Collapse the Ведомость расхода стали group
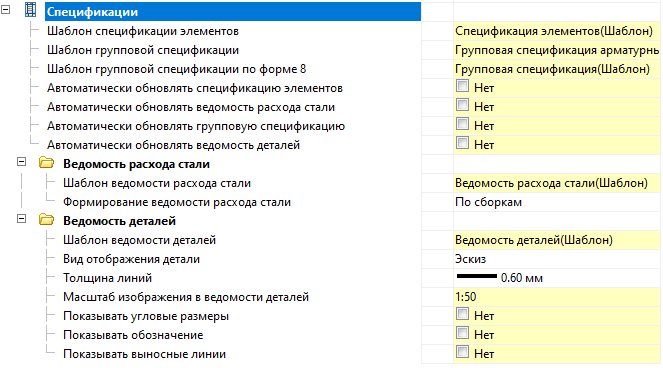 click(22, 162)
